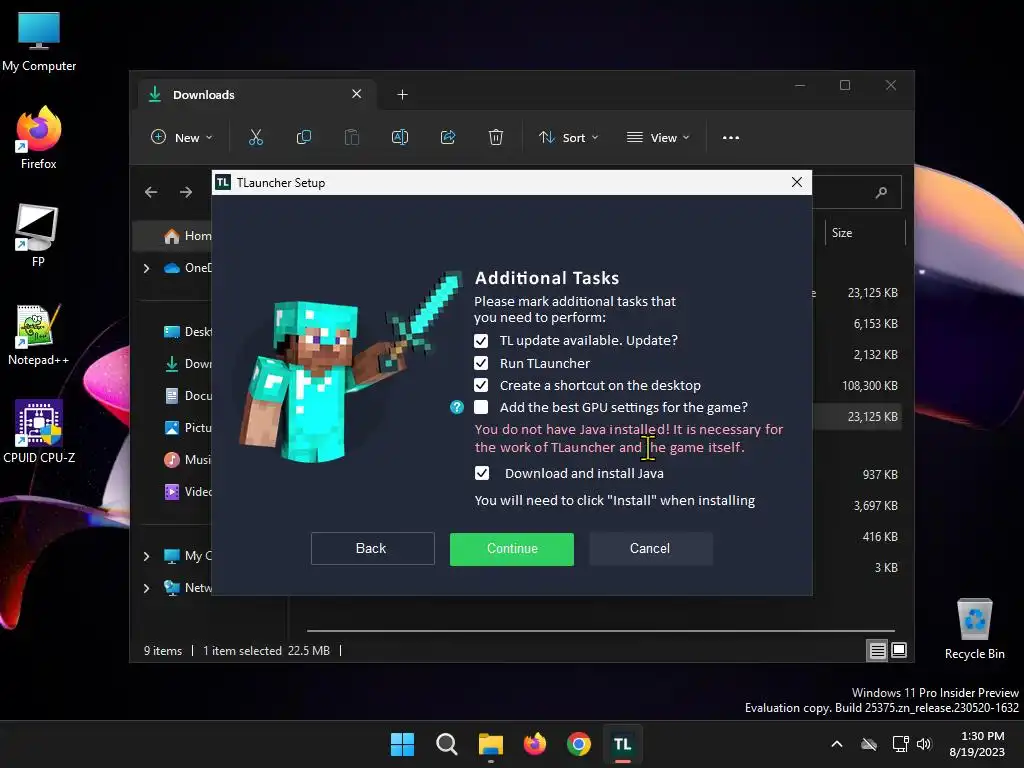Select Home in Explorer sidebar
The height and width of the screenshot is (768, 1024).
point(186,236)
